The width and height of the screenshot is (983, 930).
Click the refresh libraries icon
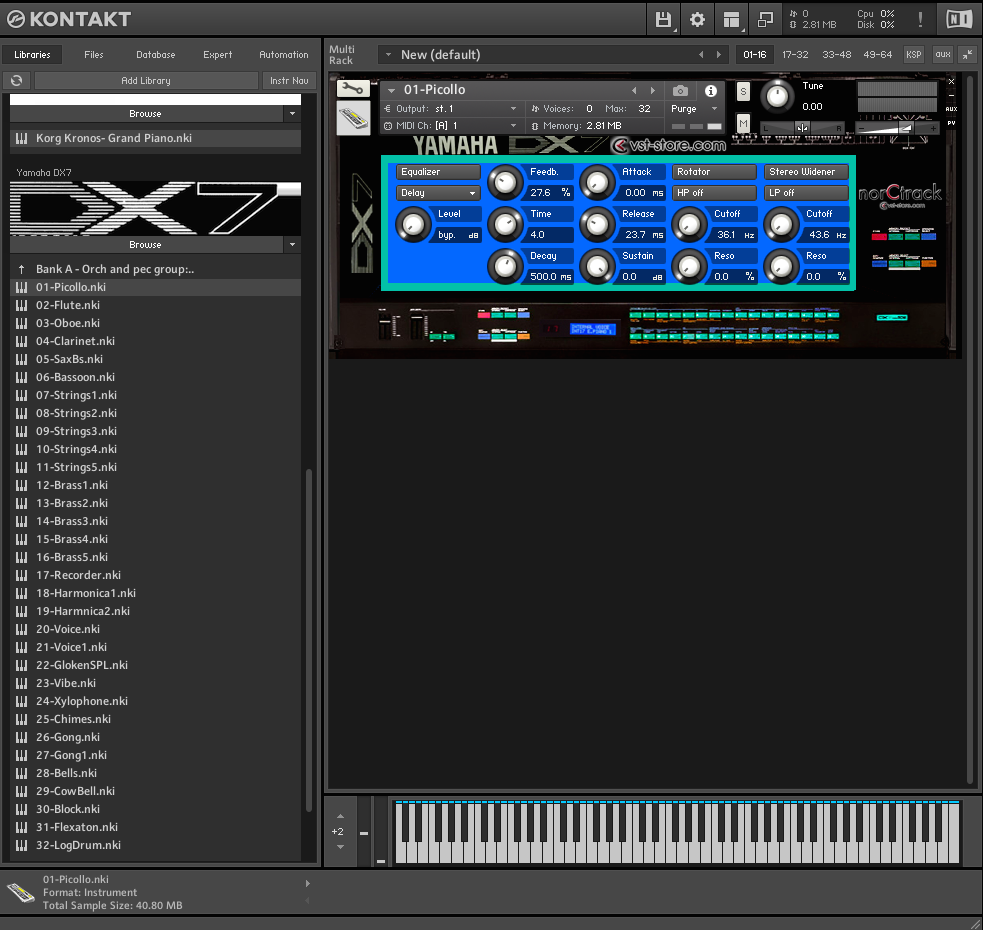click(17, 80)
